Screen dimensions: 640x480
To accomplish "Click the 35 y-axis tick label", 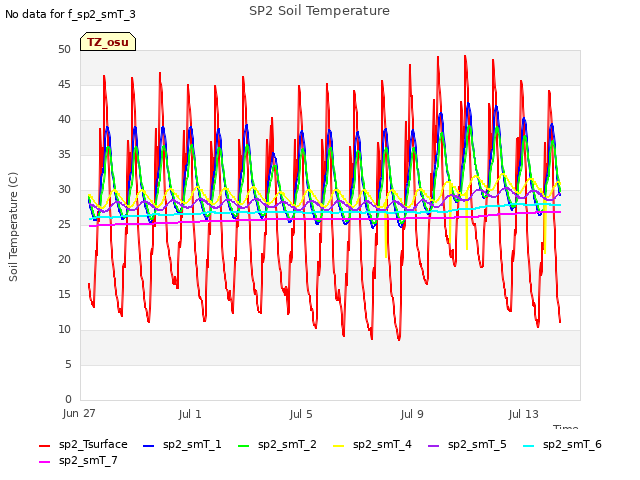I will click(x=64, y=154).
